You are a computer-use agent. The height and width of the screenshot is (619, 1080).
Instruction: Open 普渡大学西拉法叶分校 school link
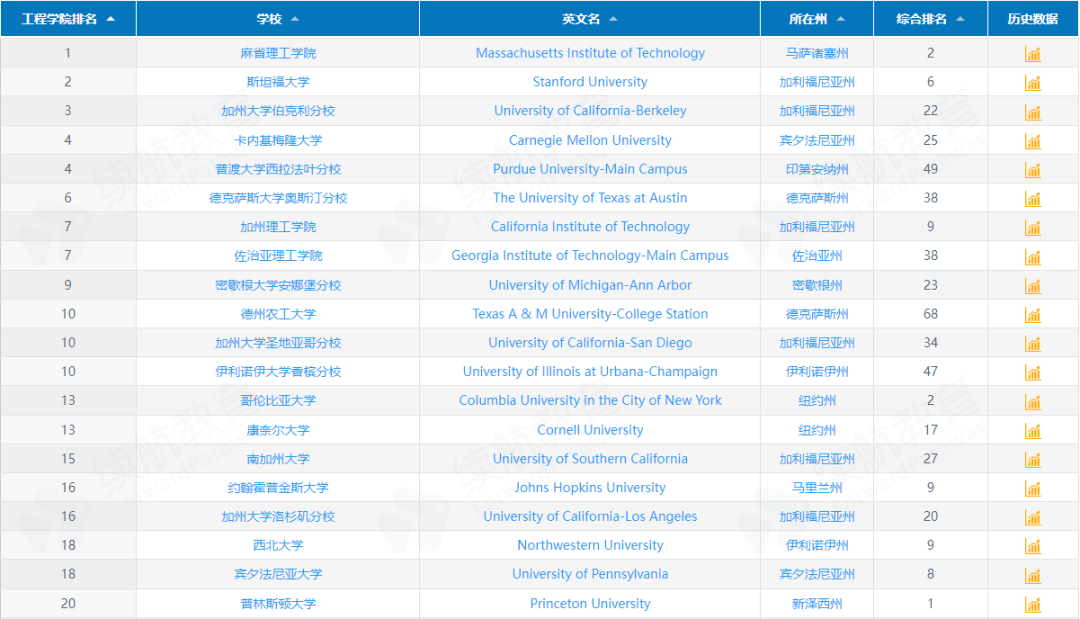coord(278,169)
